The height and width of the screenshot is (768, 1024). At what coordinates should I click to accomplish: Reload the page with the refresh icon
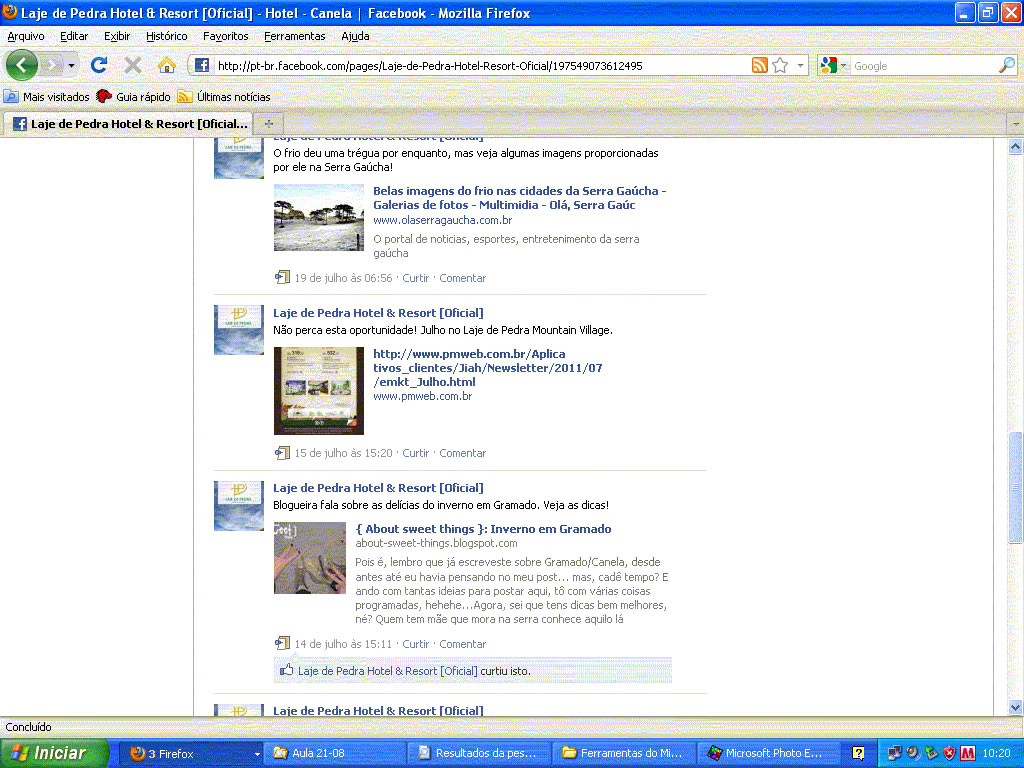pos(99,65)
